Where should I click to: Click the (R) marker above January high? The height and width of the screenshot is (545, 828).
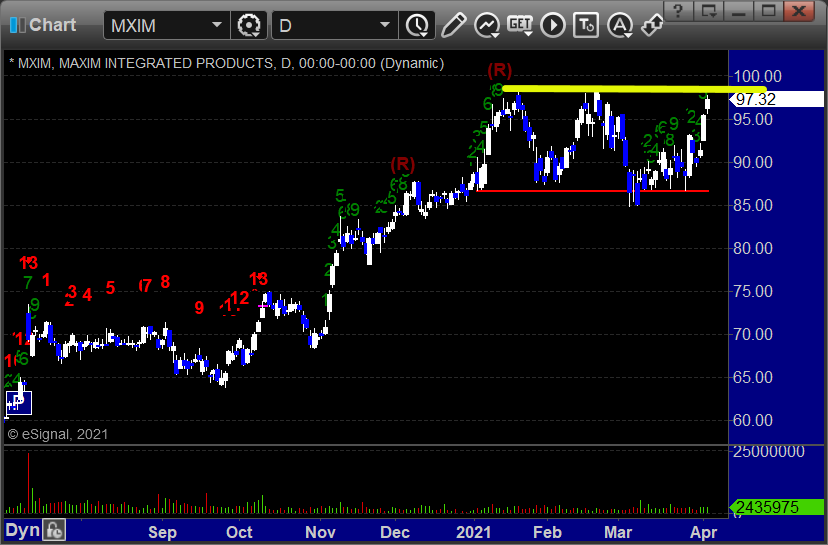click(500, 70)
